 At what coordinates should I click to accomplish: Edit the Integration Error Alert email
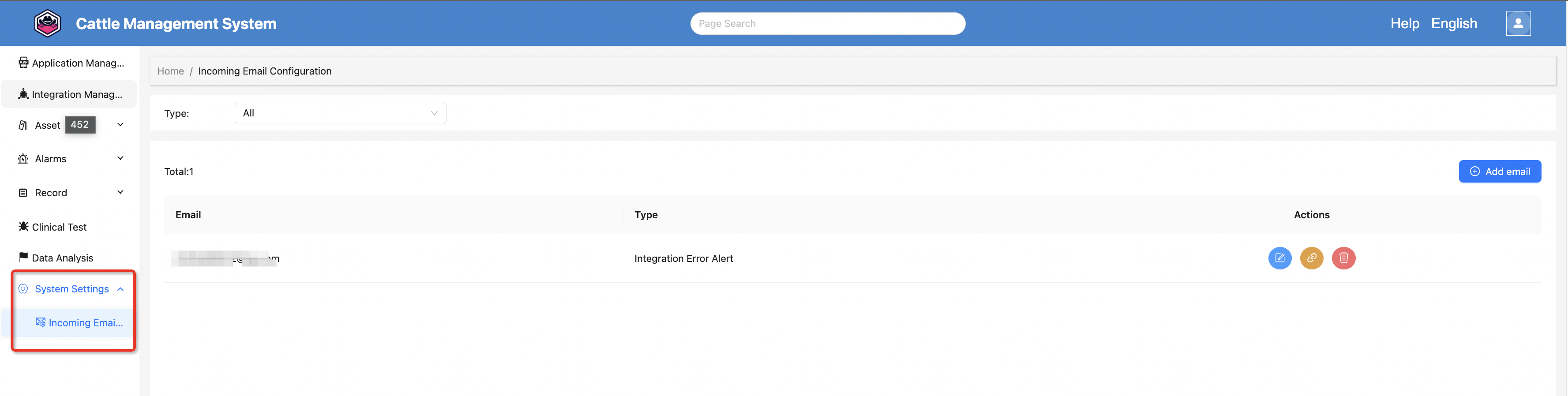click(x=1279, y=258)
